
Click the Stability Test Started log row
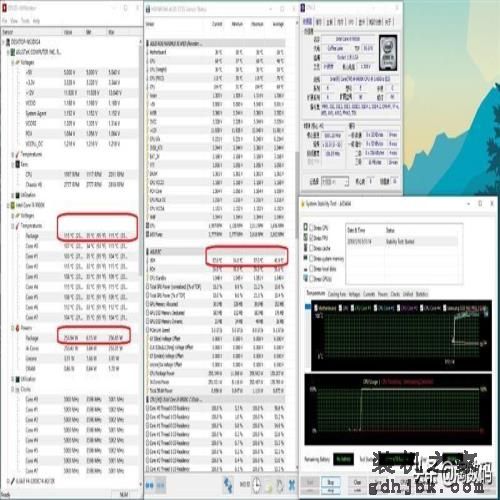[402, 241]
